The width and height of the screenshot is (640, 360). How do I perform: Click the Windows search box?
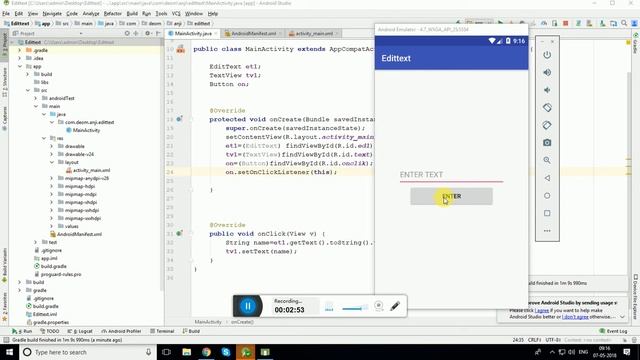(x=88, y=352)
